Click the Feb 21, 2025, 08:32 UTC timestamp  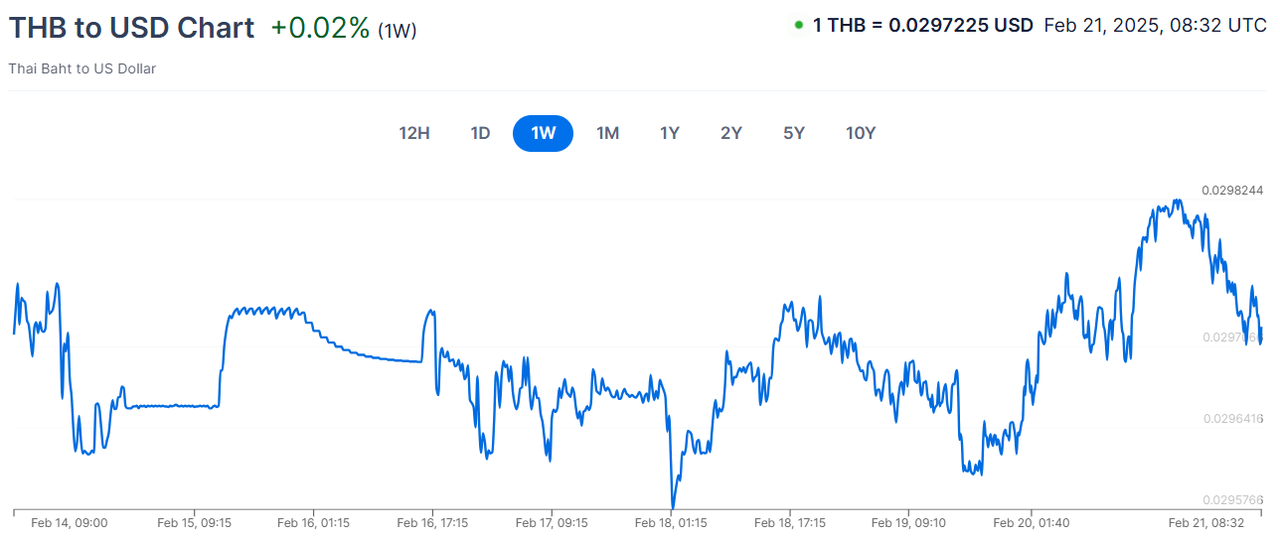pos(1155,26)
